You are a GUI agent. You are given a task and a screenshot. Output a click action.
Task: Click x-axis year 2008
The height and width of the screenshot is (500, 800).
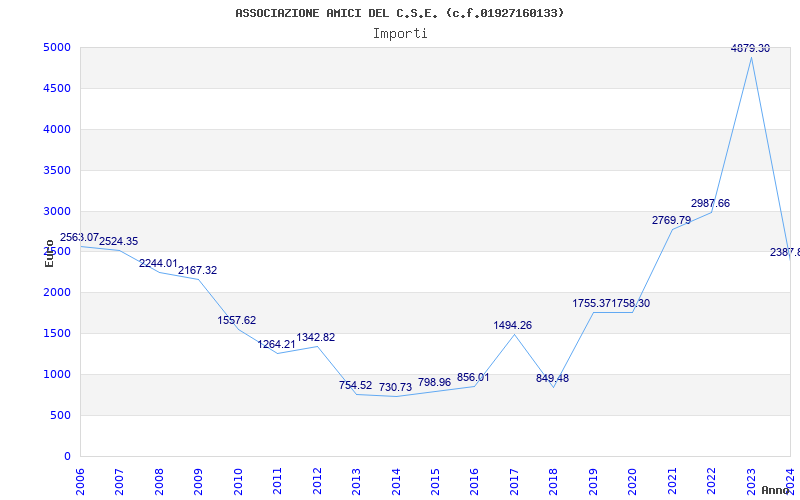[159, 482]
